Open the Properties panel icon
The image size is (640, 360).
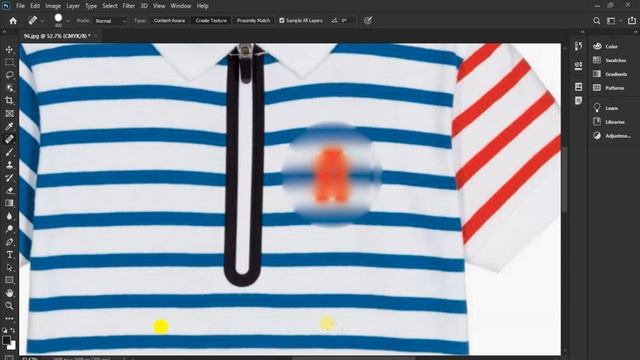coord(578,65)
